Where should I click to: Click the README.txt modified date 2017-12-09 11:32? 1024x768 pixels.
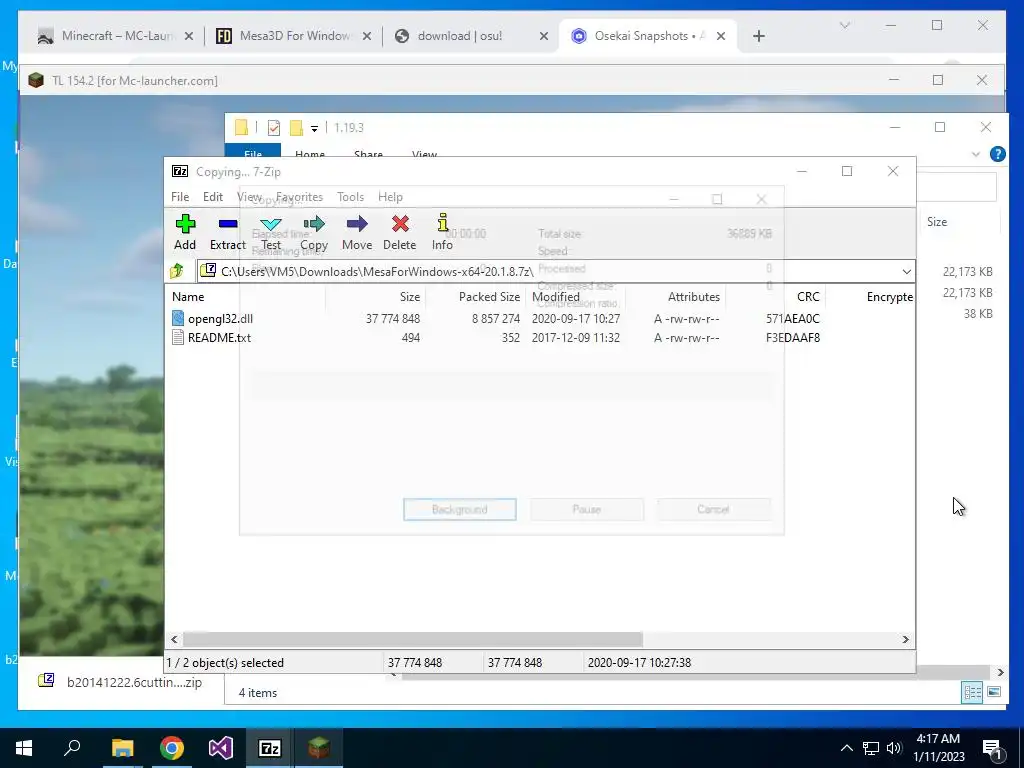coord(575,338)
